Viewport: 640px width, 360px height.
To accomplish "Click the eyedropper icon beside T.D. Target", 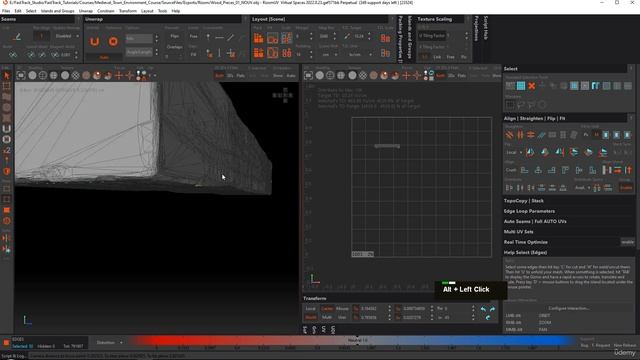I will point(347,36).
